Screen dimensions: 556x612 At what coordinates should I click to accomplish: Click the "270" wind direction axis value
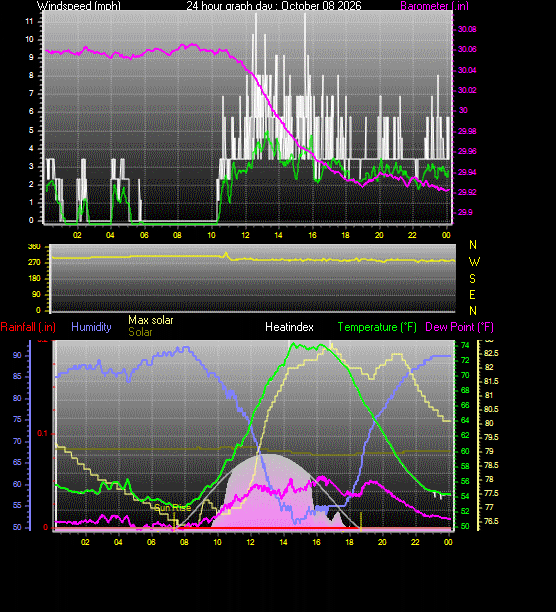pos(34,262)
